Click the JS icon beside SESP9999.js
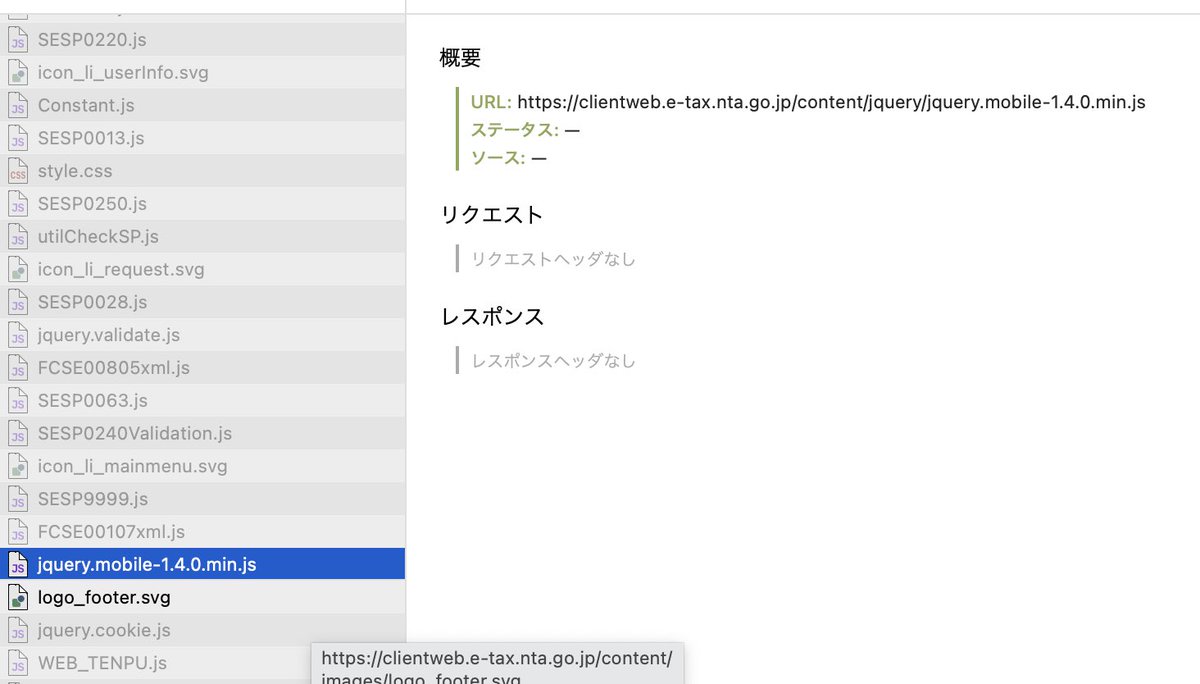This screenshot has width=1200, height=684. 17,499
